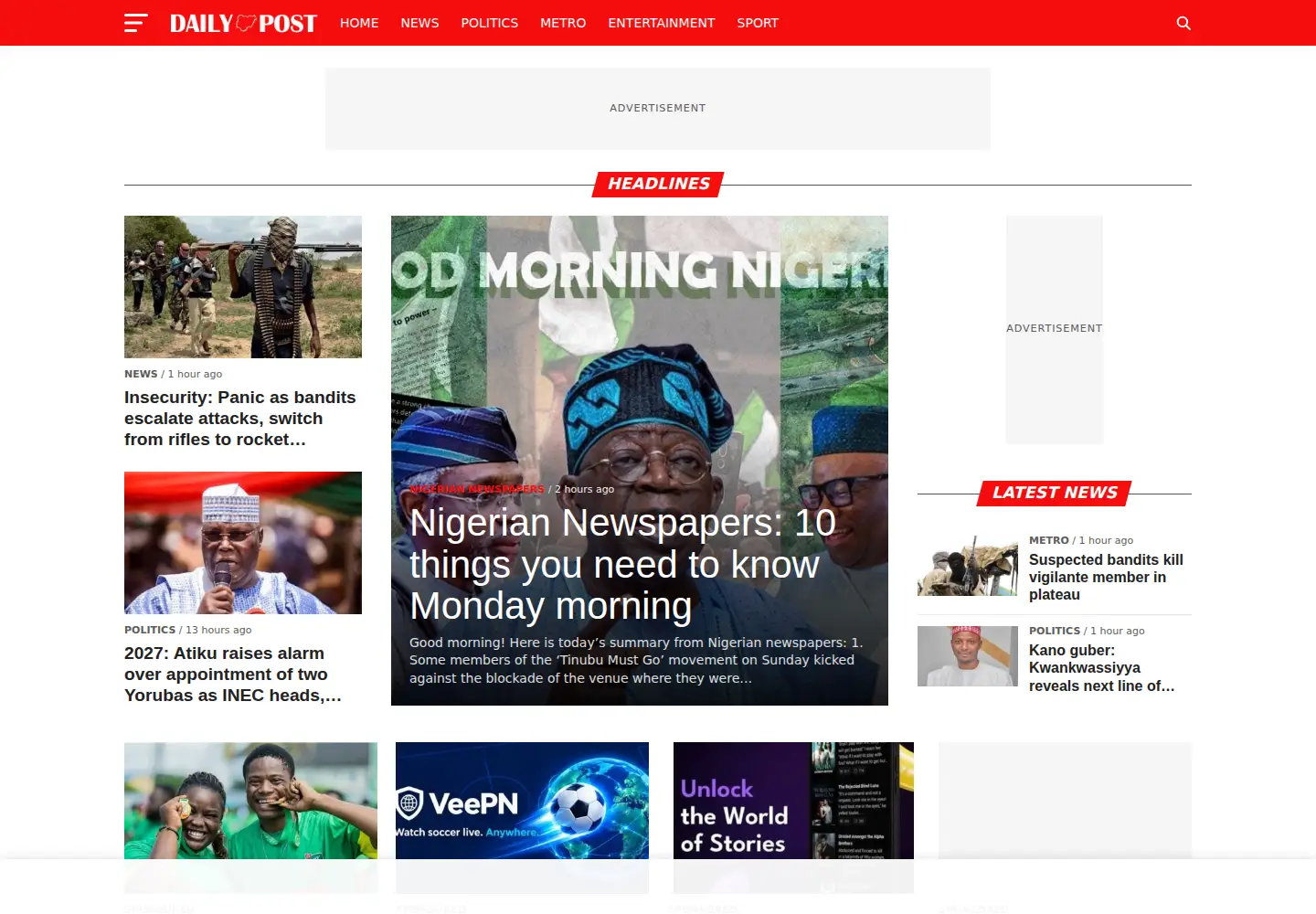Viewport: 1316px width, 914px height.
Task: Click the NEWS category tag above Insecurity
Action: tap(141, 374)
